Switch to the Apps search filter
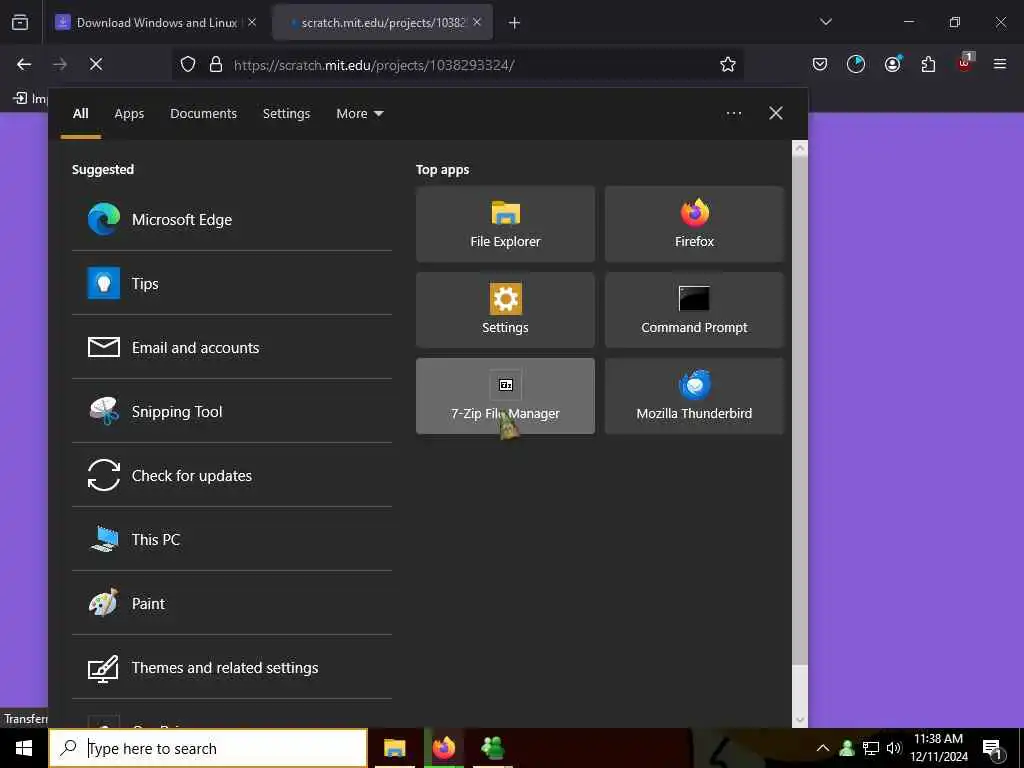Viewport: 1024px width, 768px height. click(129, 114)
